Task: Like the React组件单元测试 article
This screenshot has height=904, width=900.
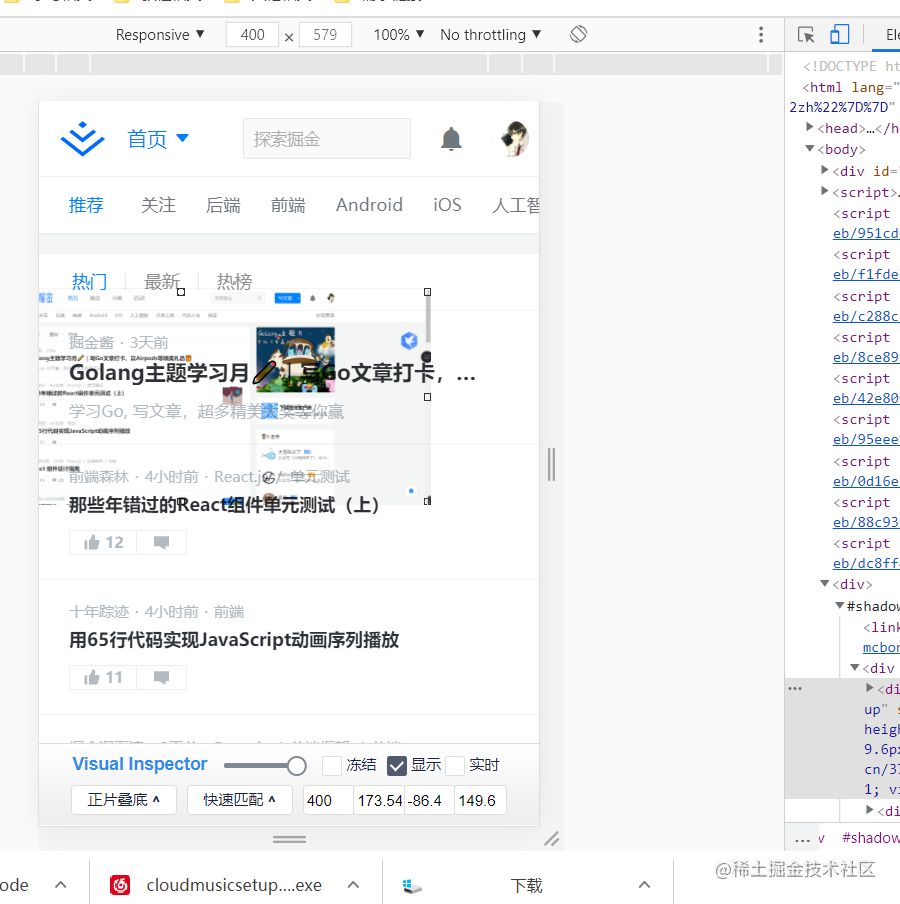Action: [x=103, y=543]
